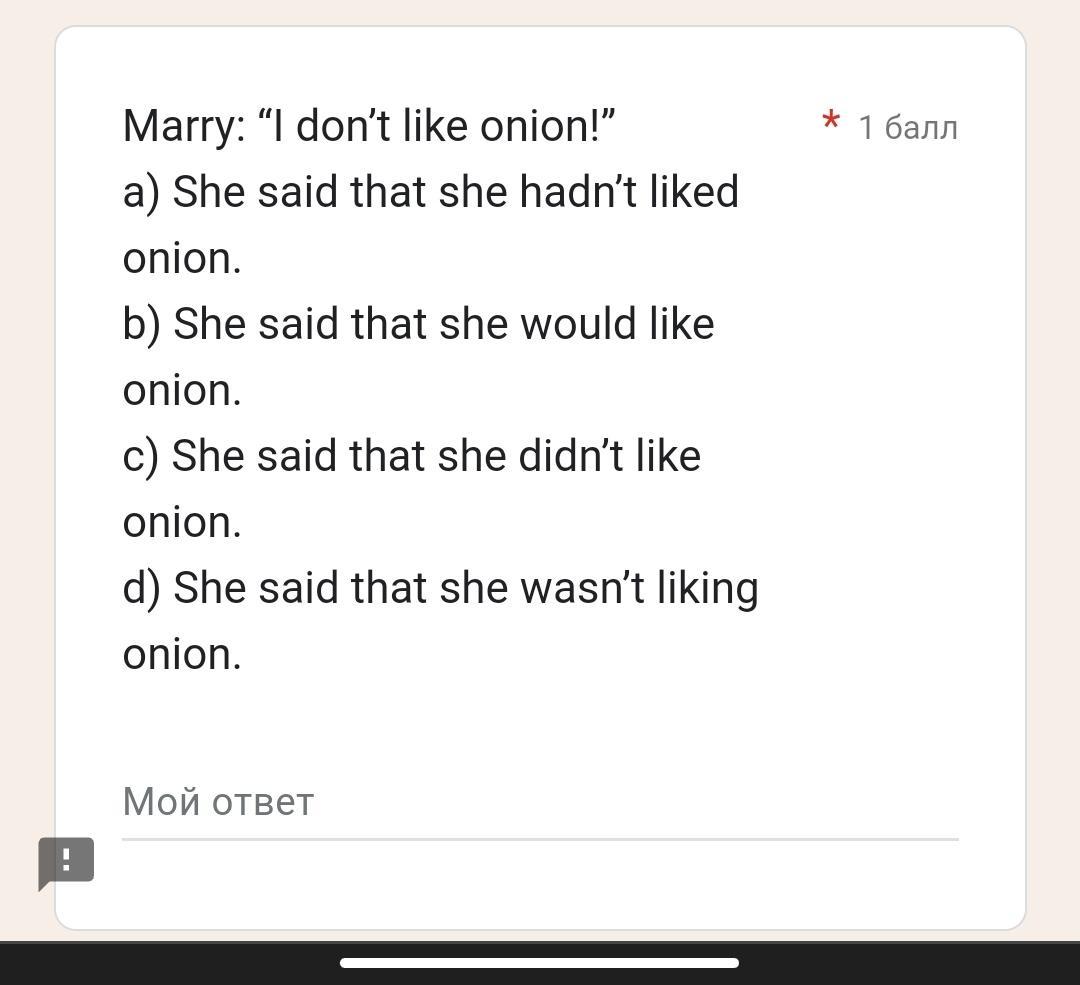Click the "c)" option letter
This screenshot has height=985, width=1080.
point(141,457)
